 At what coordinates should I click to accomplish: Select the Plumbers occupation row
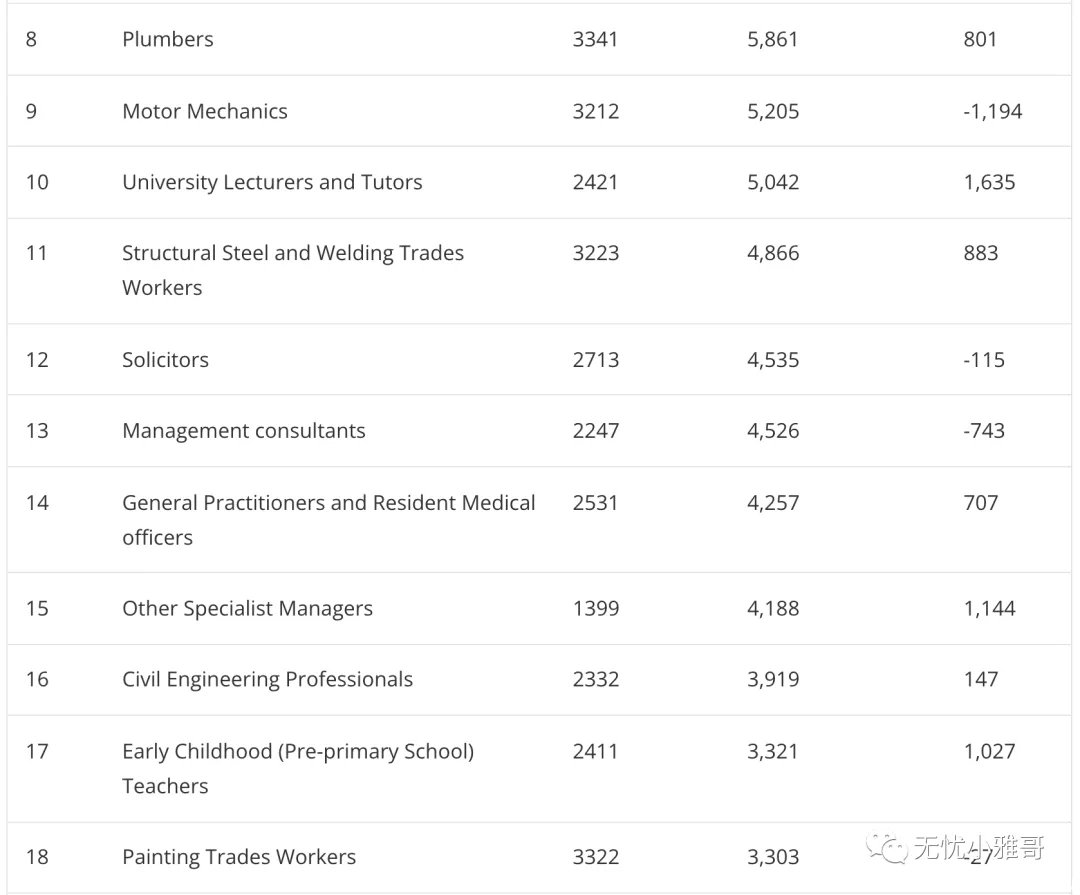pos(539,39)
